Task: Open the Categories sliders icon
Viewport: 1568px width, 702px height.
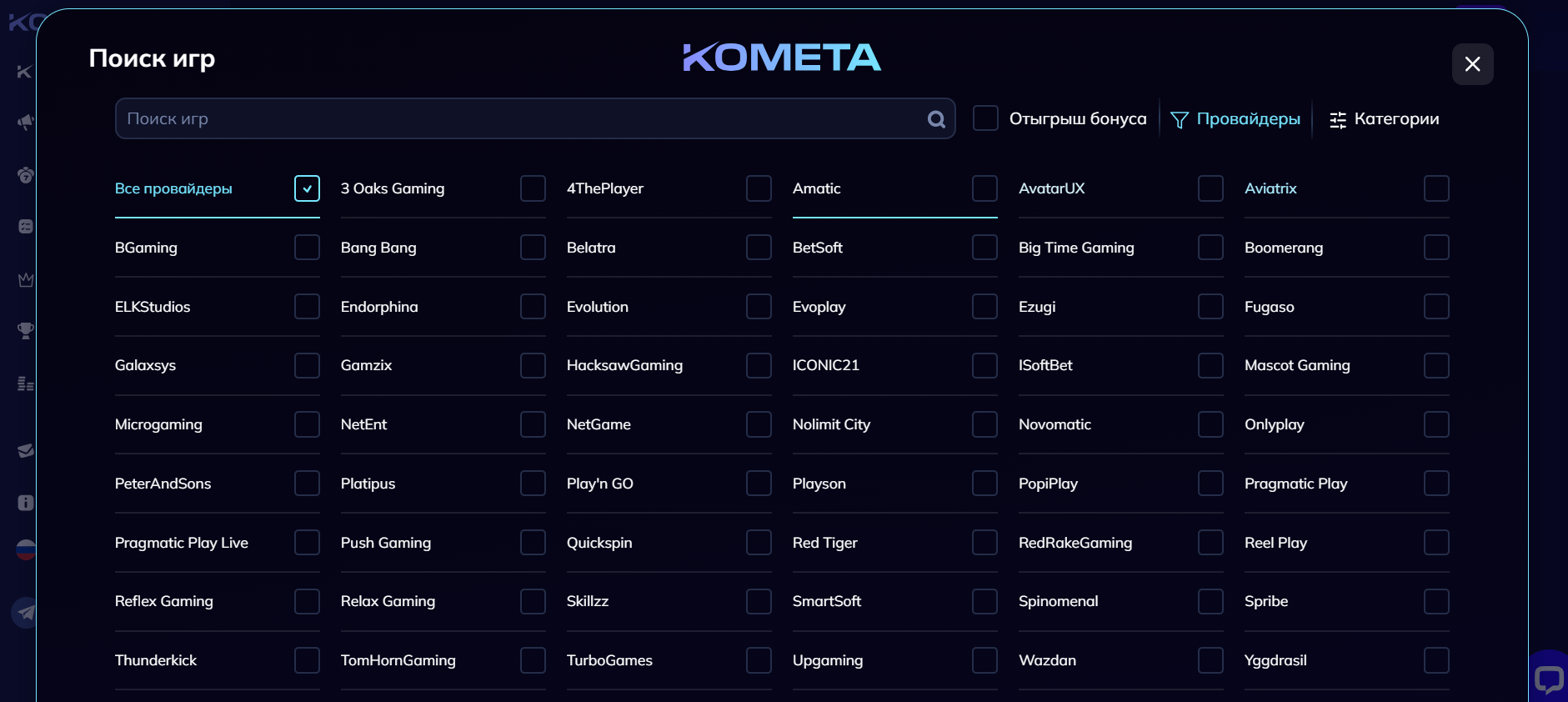Action: [1338, 120]
